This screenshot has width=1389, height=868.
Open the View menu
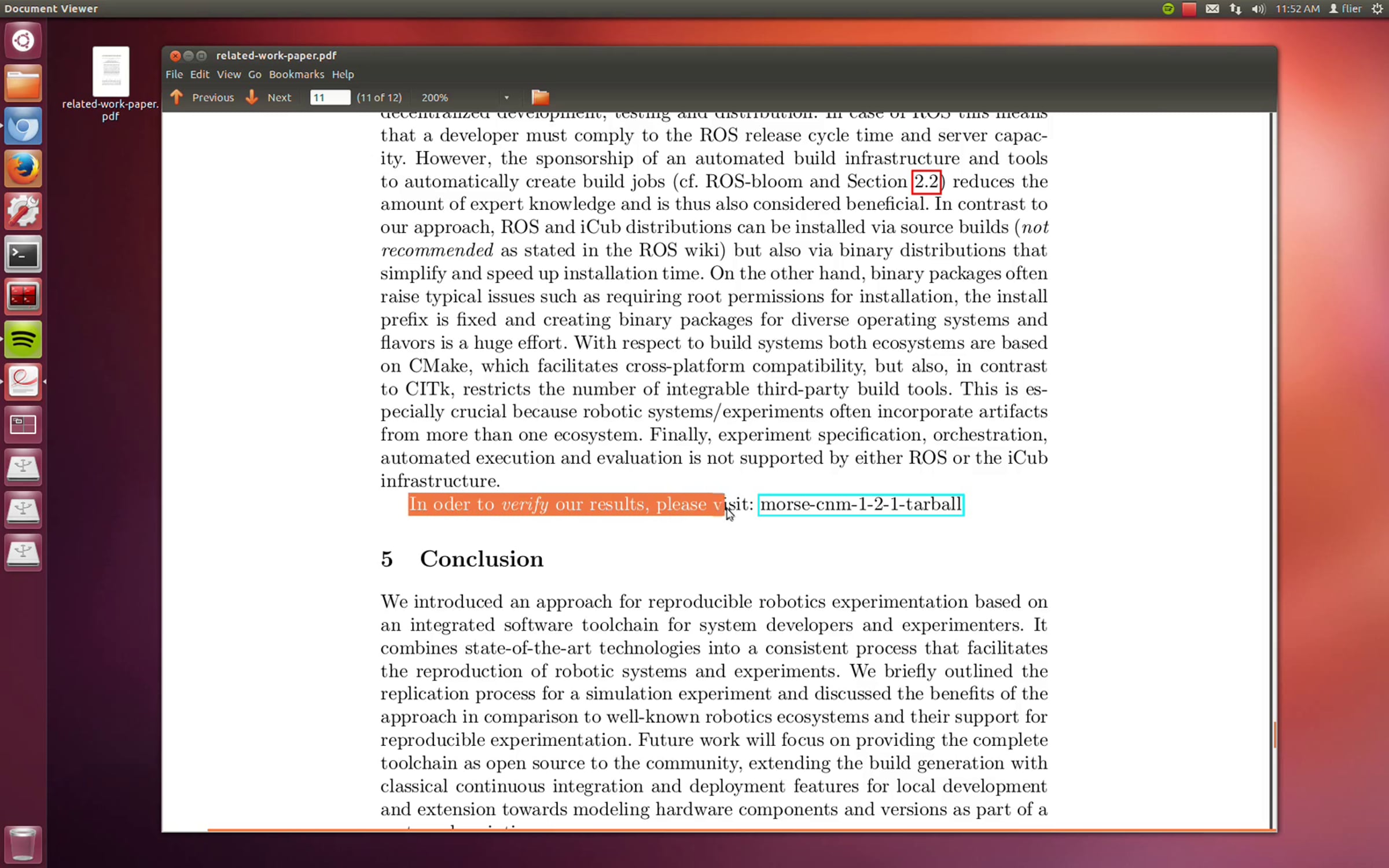pyautogui.click(x=229, y=75)
